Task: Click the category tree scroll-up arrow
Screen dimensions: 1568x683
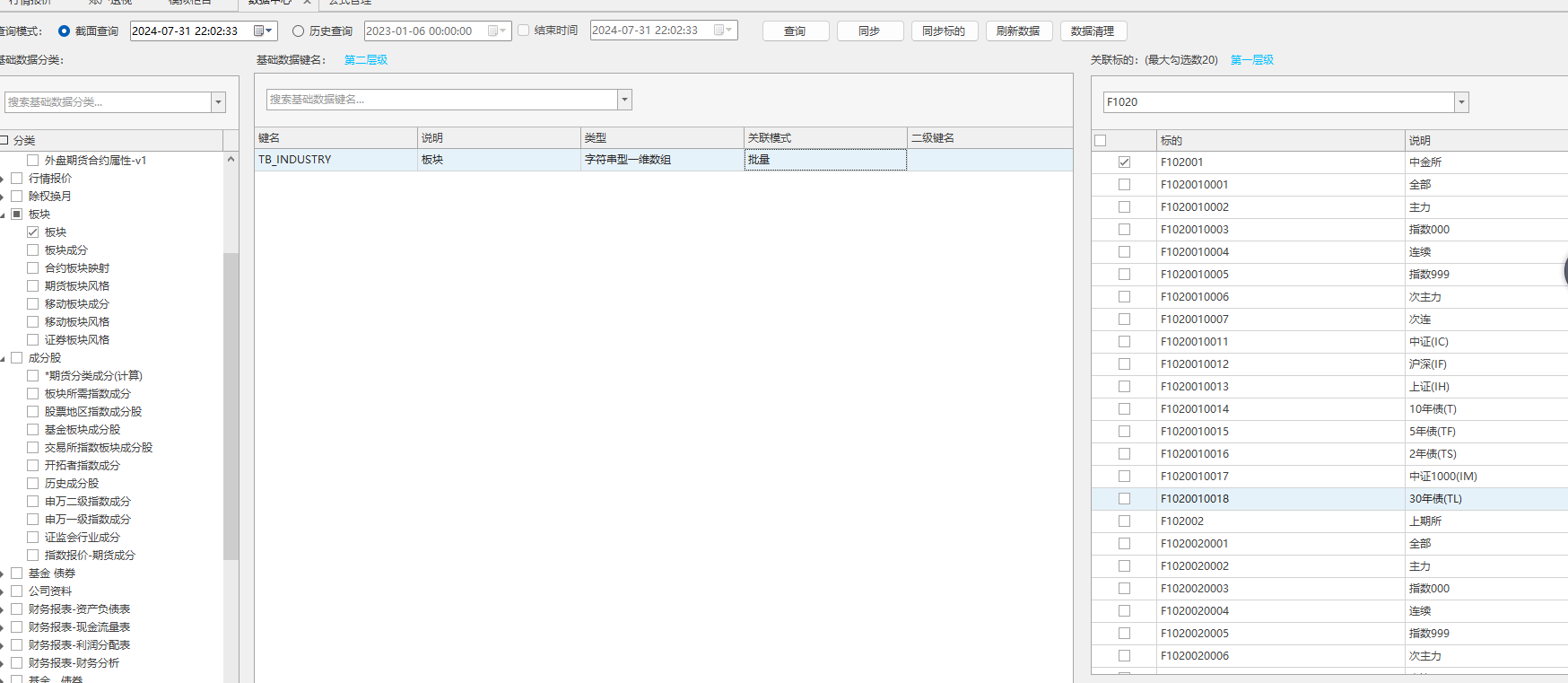Action: [231, 159]
